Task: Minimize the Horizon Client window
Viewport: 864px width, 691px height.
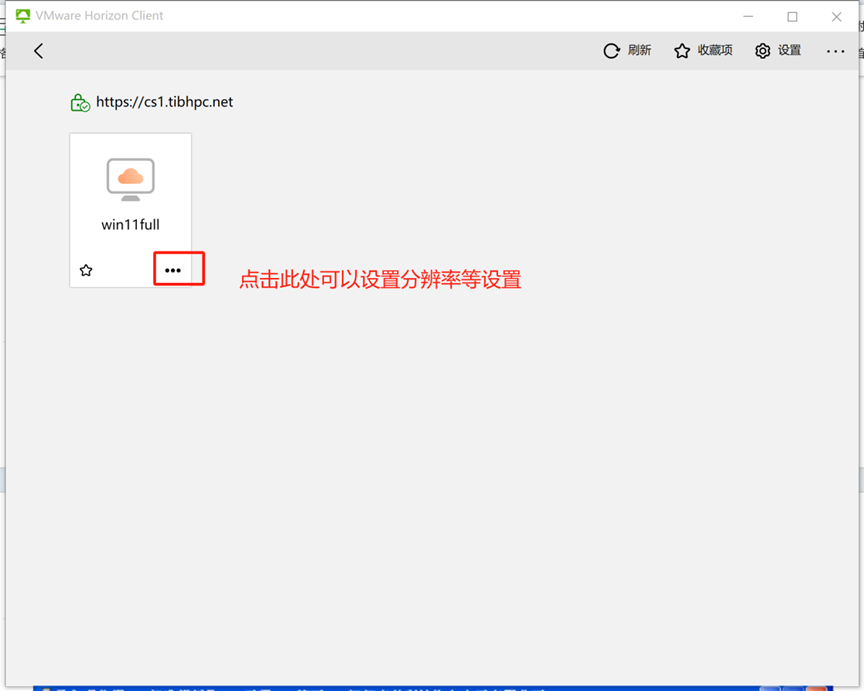Action: point(748,17)
